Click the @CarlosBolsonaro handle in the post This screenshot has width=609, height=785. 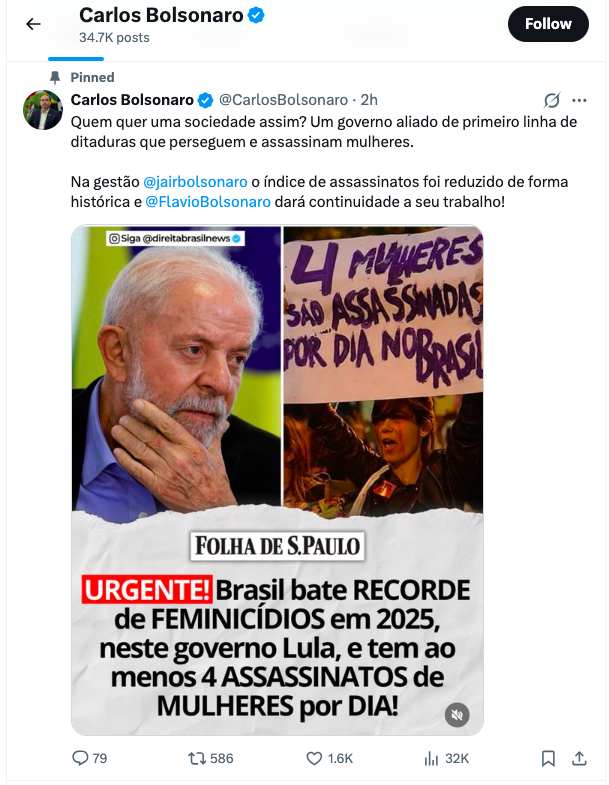click(x=283, y=100)
